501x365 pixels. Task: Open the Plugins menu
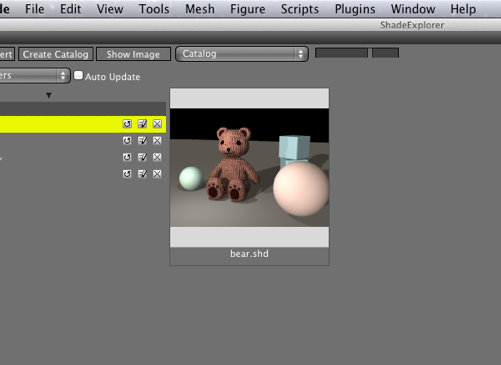(x=355, y=9)
